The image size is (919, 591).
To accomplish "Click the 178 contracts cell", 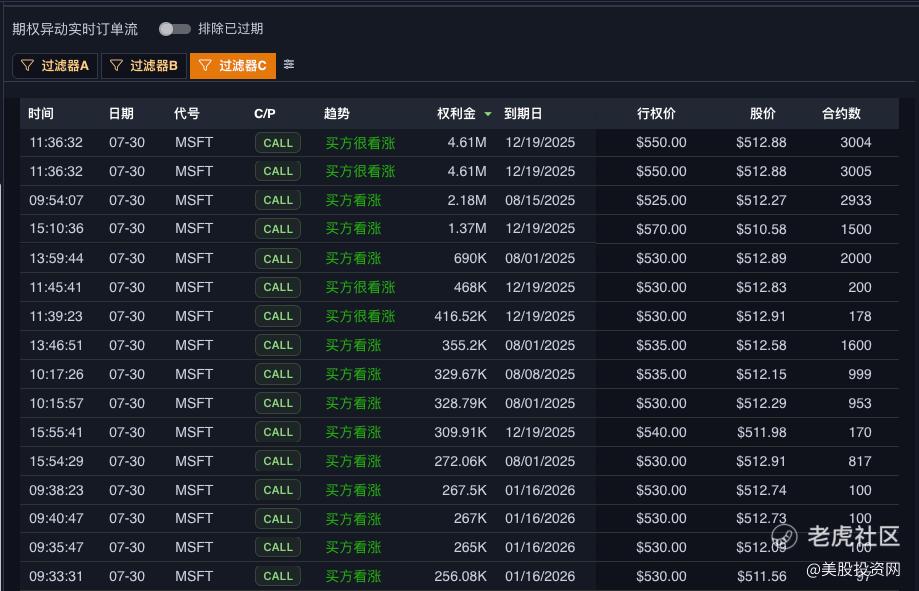I will click(x=860, y=316).
